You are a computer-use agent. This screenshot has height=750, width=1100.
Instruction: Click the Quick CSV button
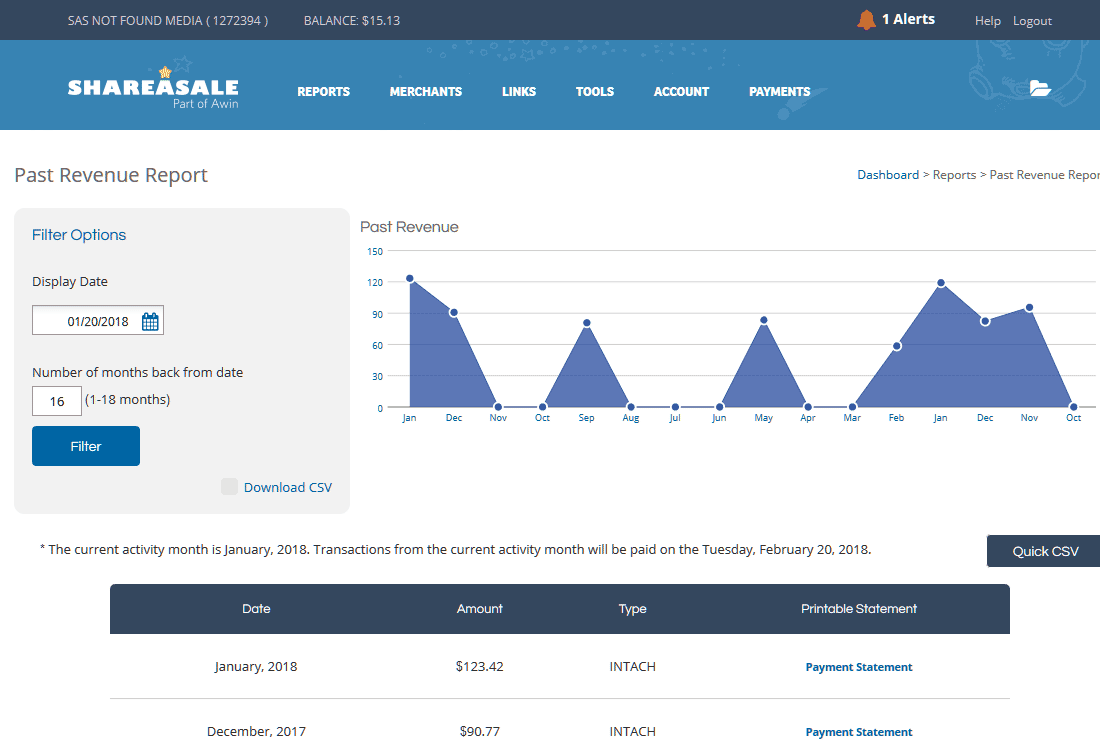click(x=1044, y=551)
